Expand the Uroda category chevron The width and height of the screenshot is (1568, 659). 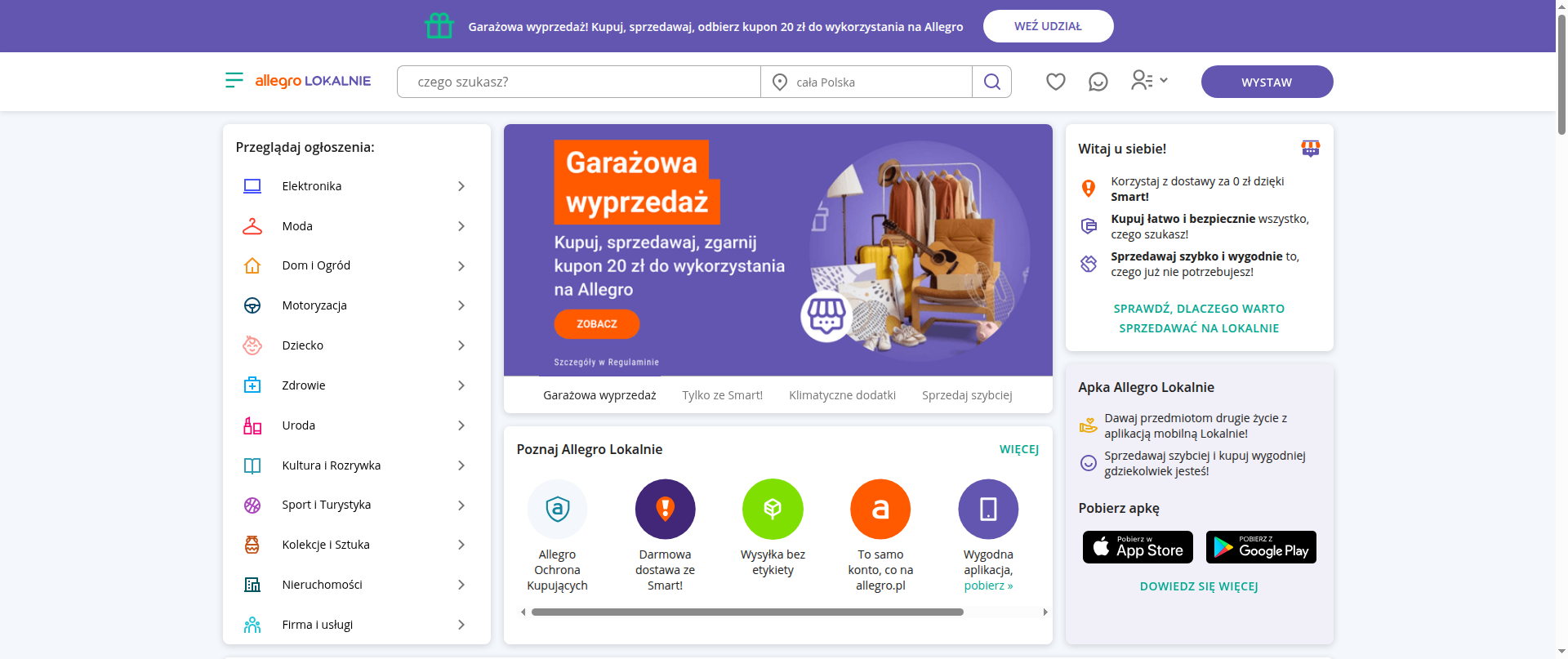click(461, 425)
